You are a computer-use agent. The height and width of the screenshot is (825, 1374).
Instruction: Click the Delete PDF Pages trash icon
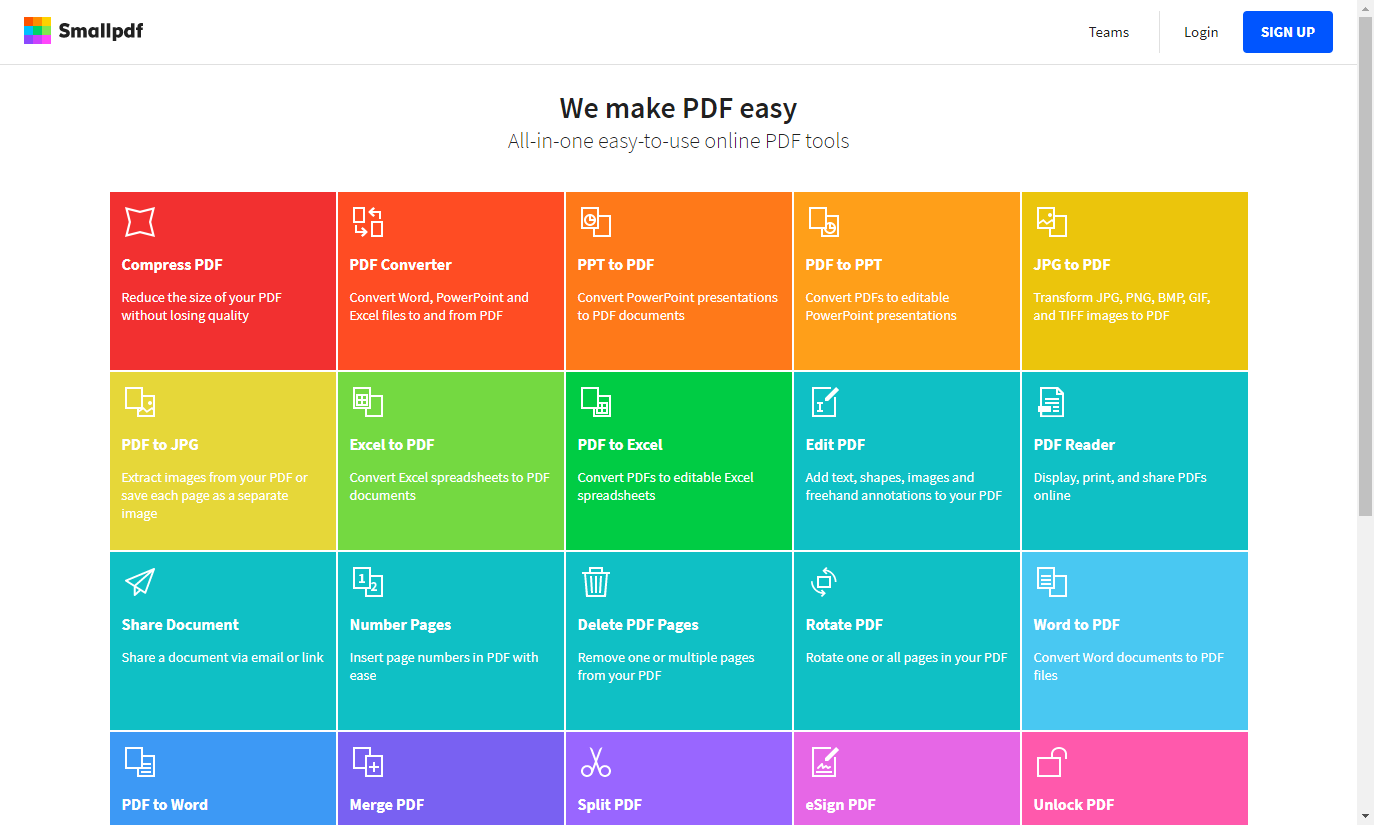[595, 582]
